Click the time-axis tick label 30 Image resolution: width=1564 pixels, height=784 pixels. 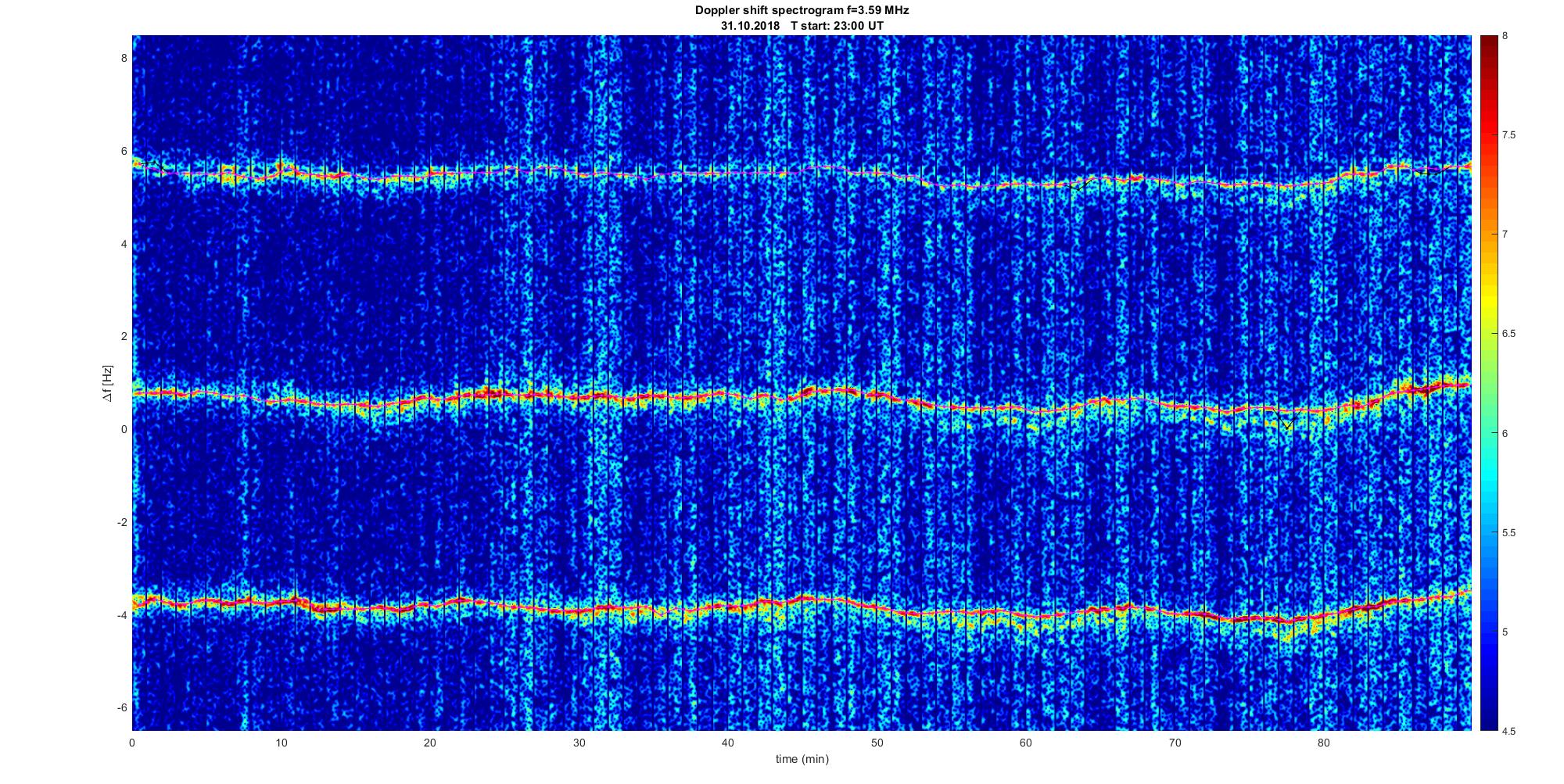click(579, 743)
